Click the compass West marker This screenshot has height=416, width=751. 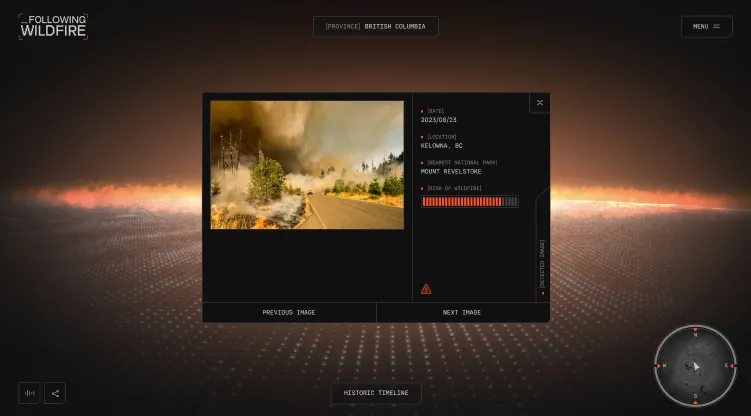(x=661, y=366)
